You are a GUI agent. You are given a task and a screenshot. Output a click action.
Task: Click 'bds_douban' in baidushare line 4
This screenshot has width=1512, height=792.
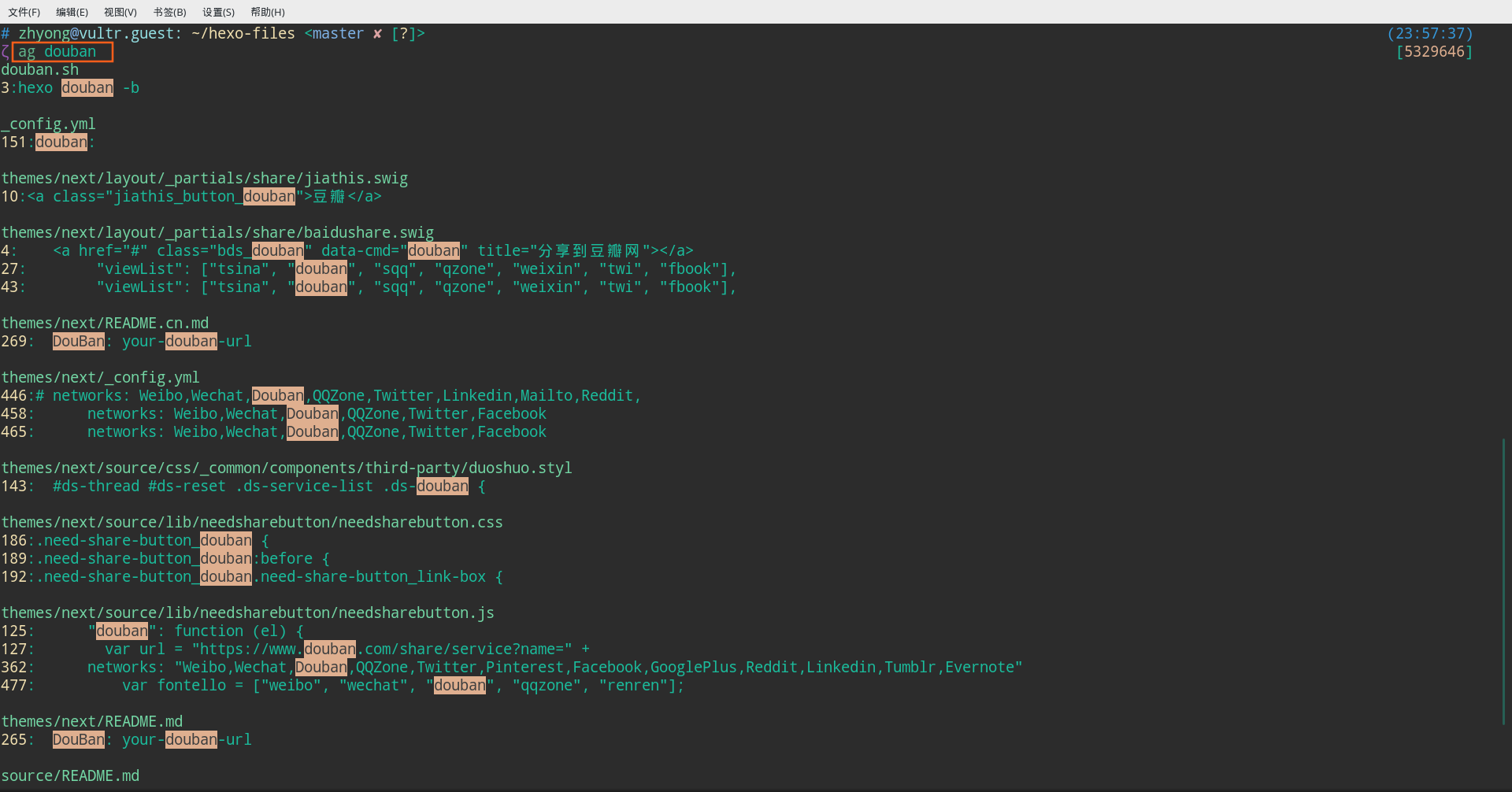pos(261,251)
